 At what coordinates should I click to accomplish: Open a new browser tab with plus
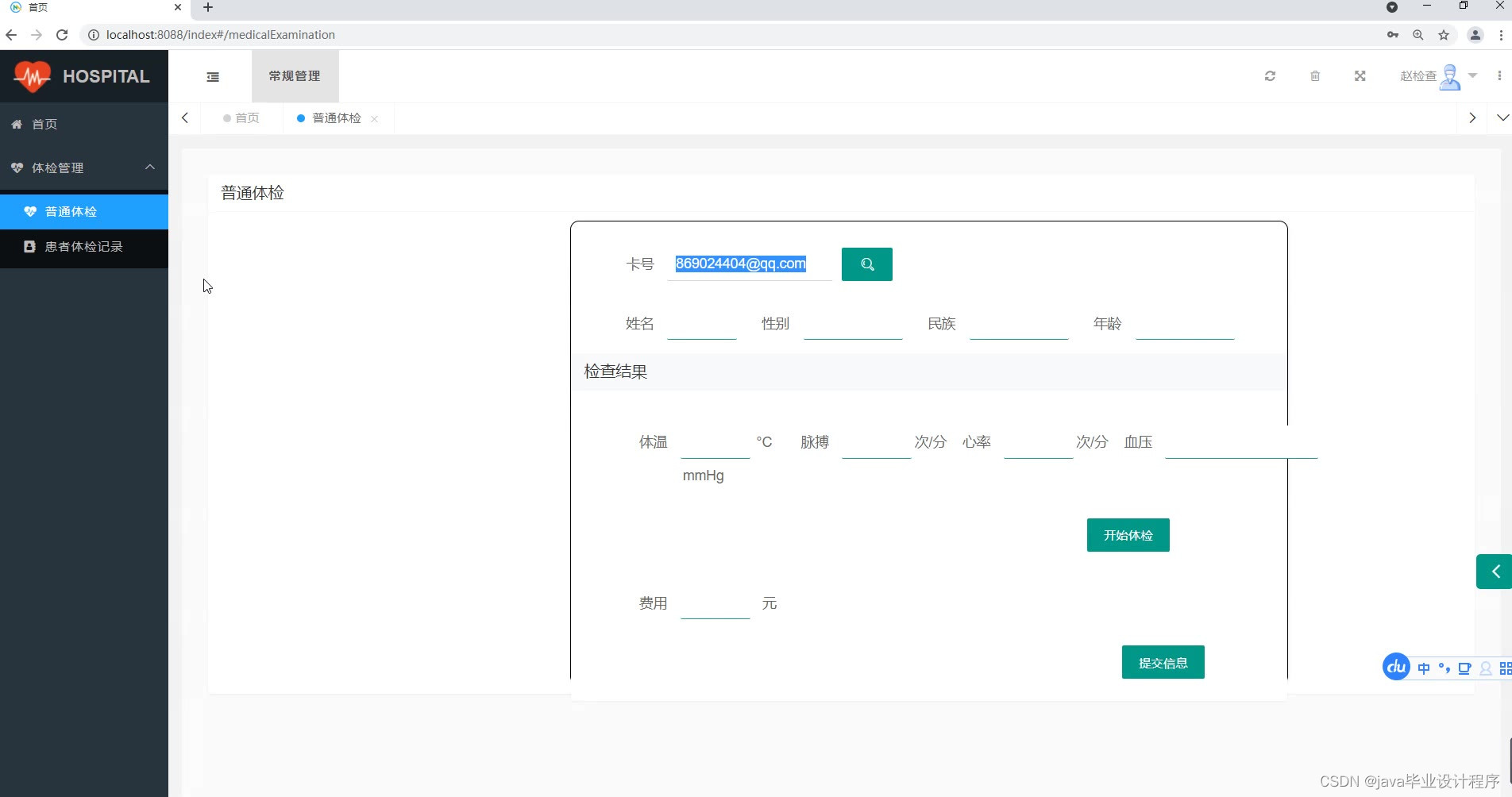click(x=208, y=7)
